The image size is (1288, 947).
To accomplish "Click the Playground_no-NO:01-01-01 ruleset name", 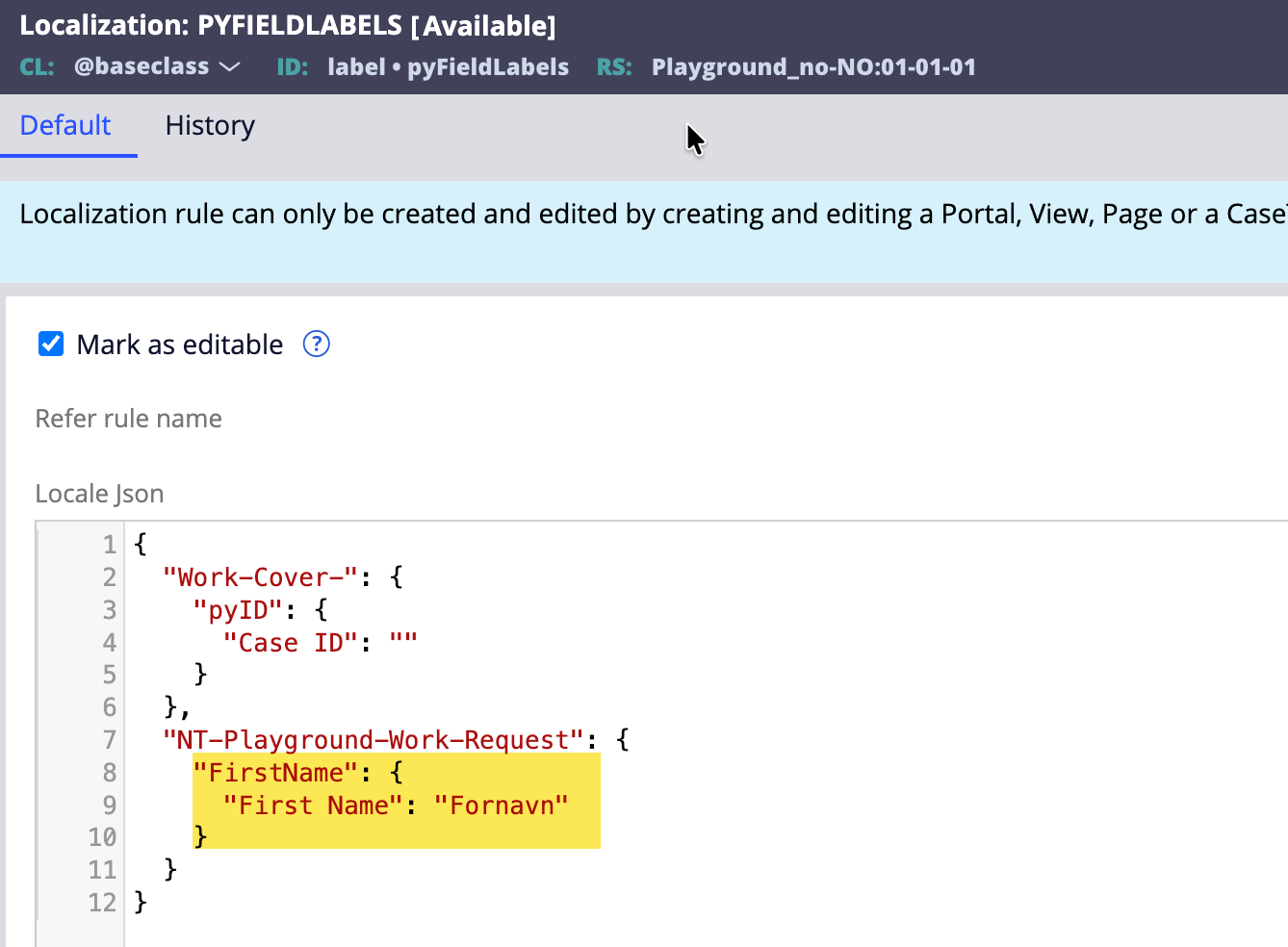I will coord(813,66).
